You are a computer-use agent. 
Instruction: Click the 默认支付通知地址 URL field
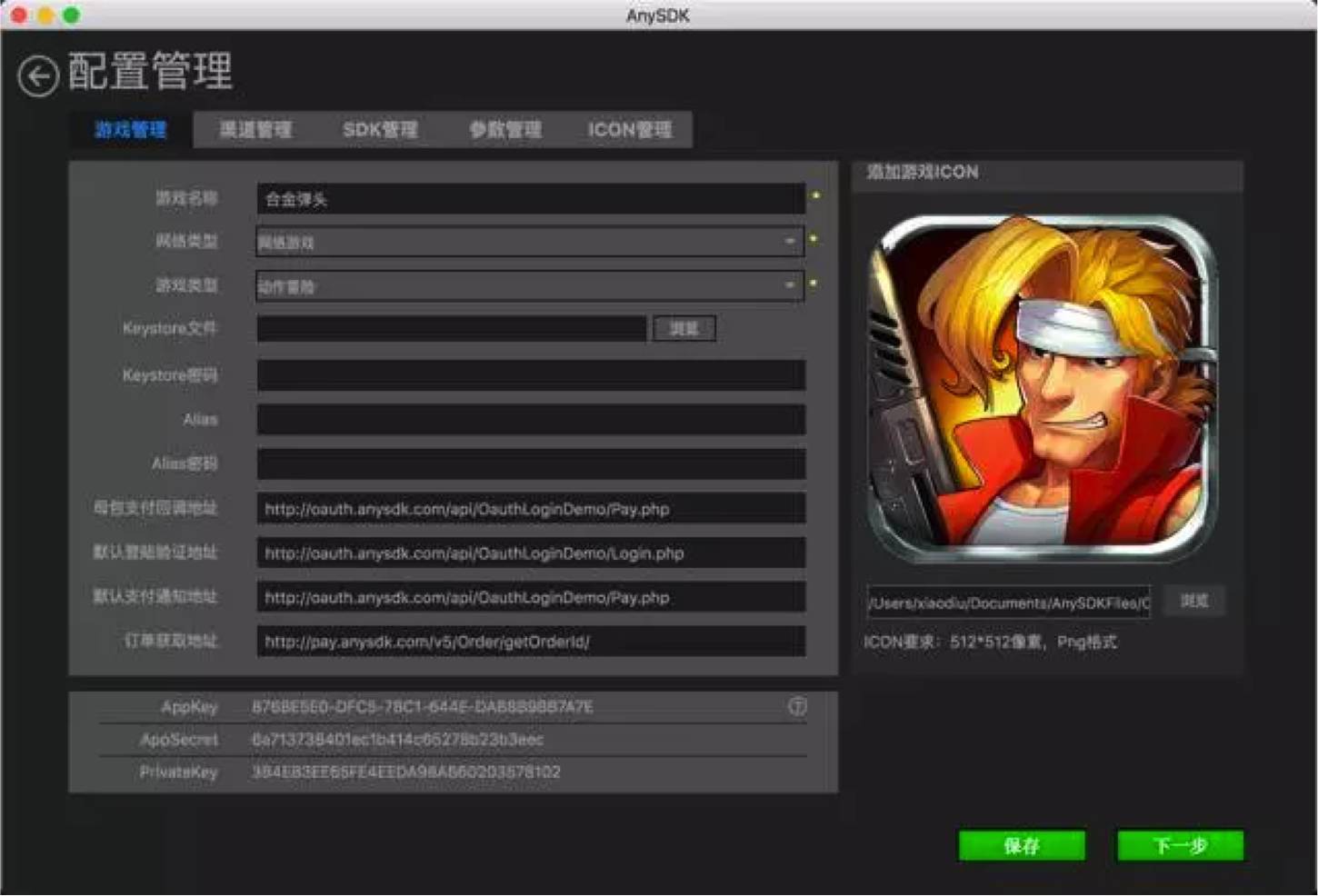coord(531,597)
